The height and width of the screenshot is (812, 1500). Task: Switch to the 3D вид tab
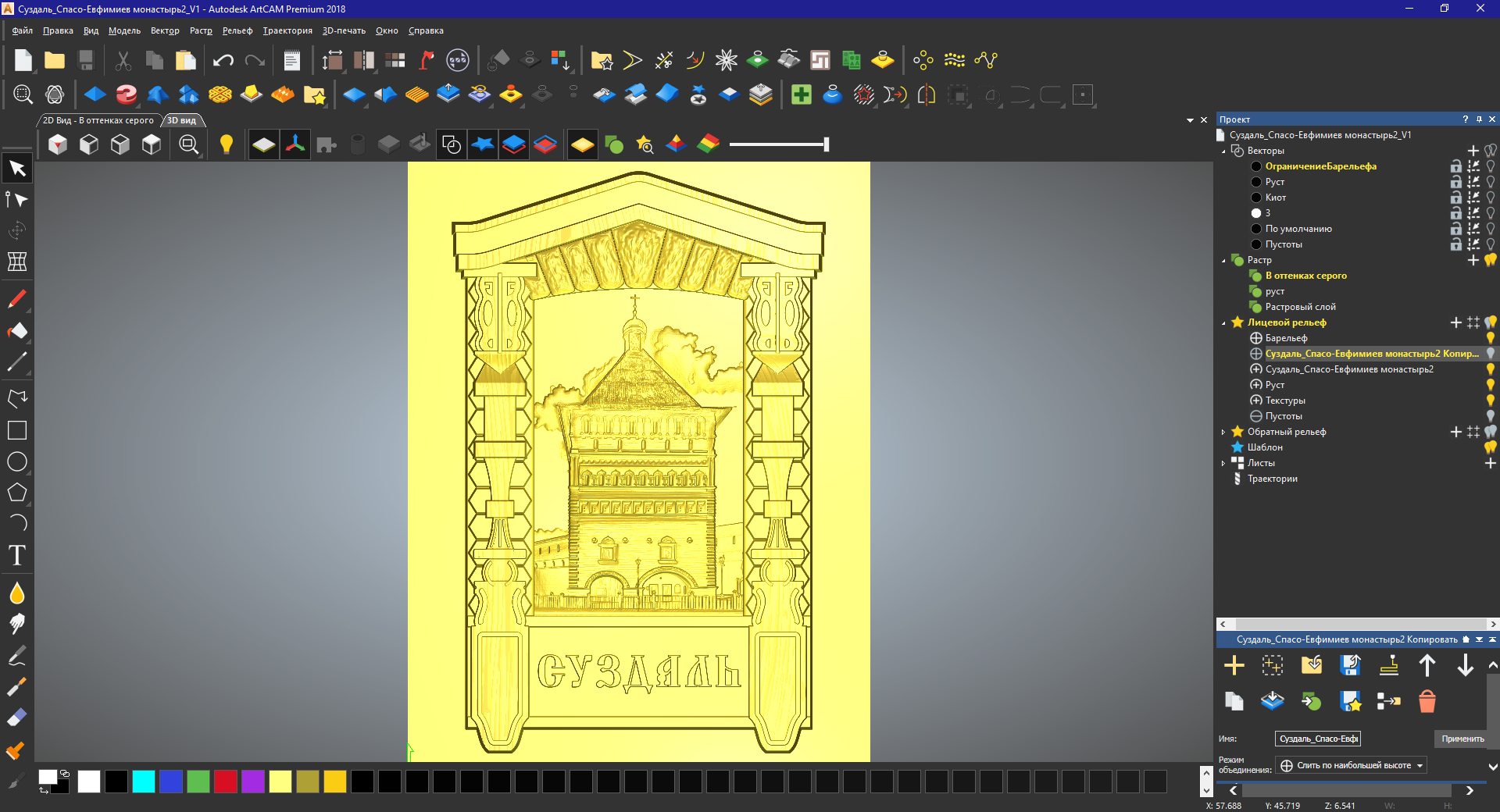pos(182,120)
